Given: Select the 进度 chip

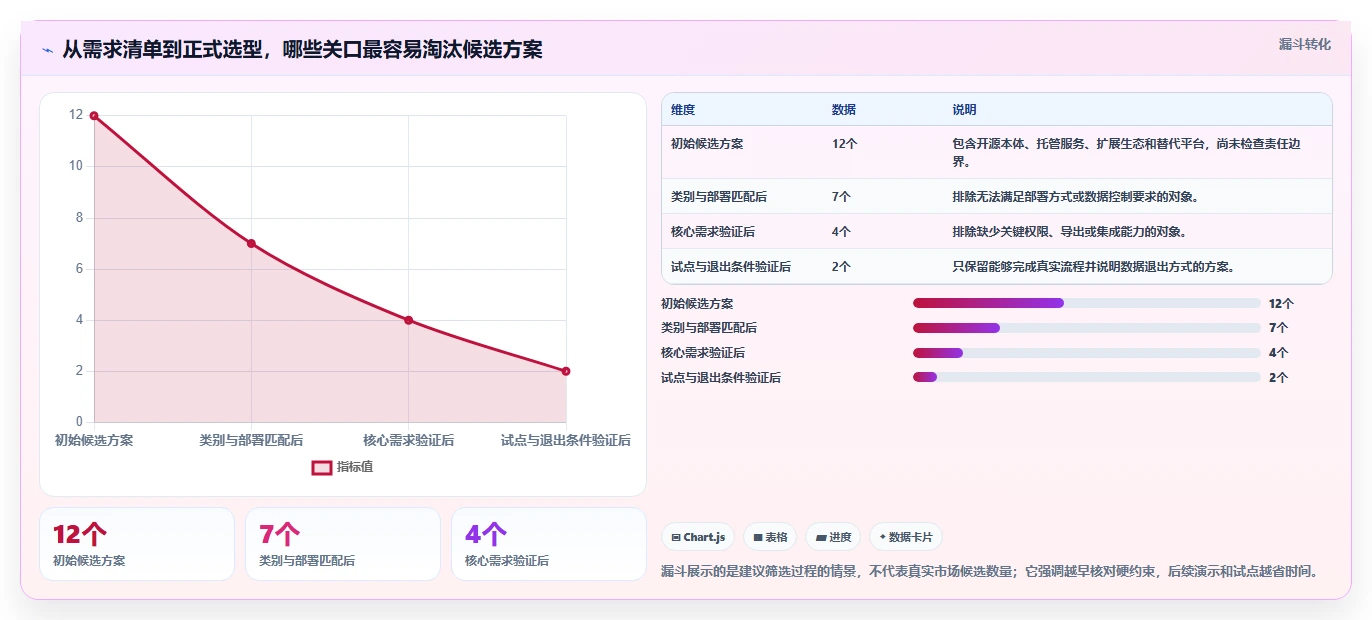Looking at the screenshot, I should (x=833, y=537).
